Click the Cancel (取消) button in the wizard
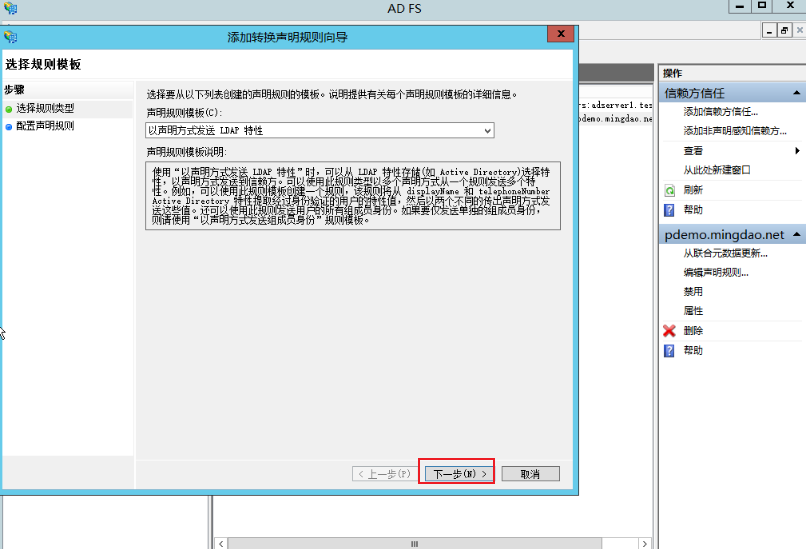Screen dimensions: 806x549 (530, 474)
